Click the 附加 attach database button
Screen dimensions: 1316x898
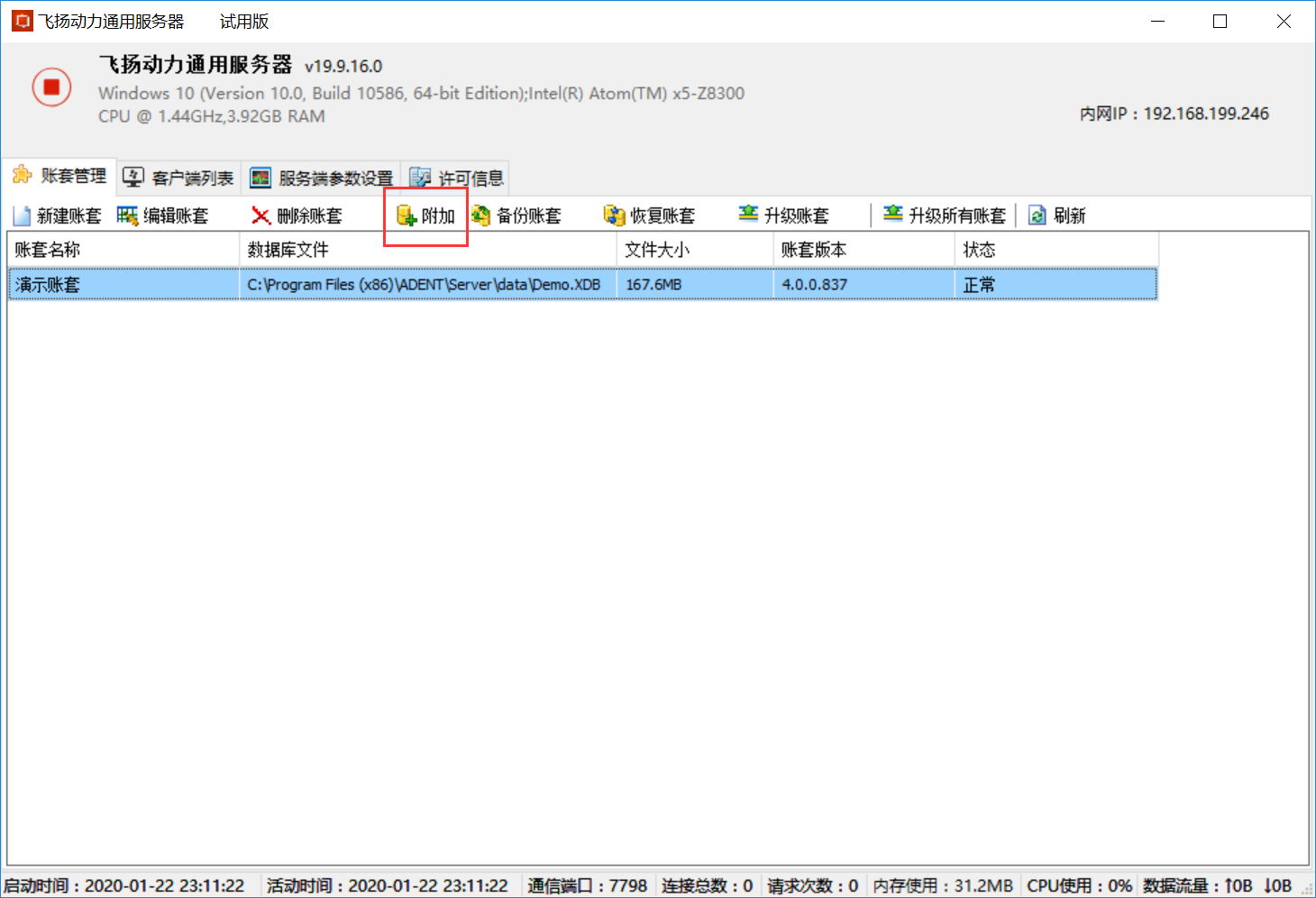coord(425,215)
